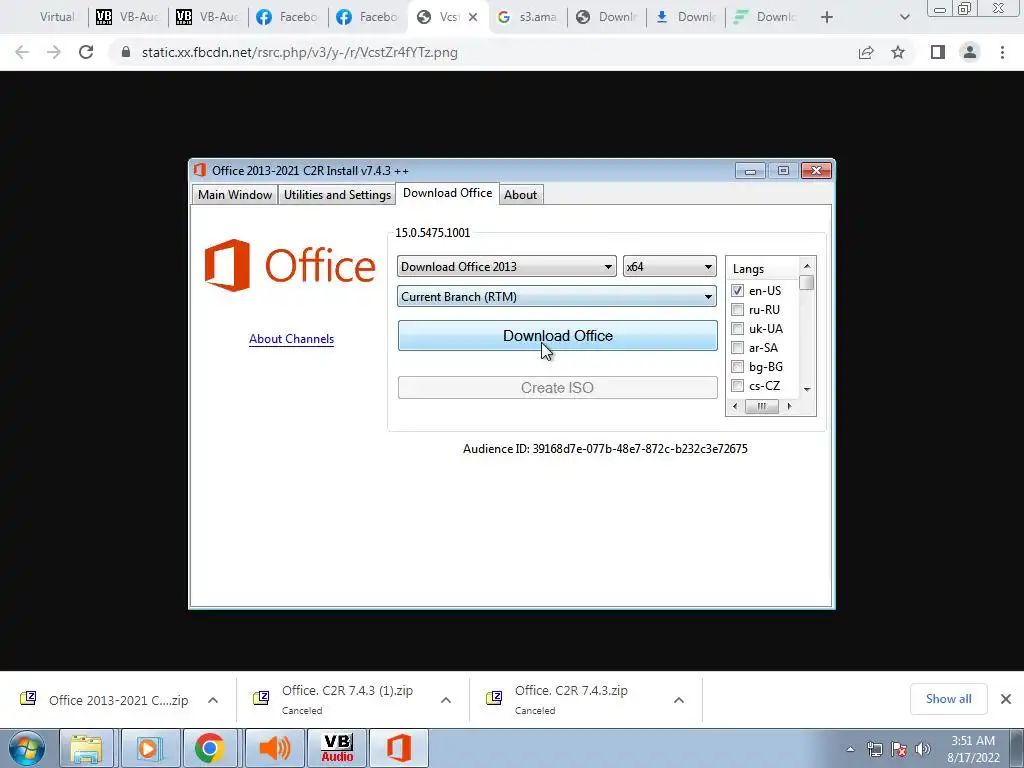Enable the bg-BG language checkbox
Screen dimensions: 1024x768
point(737,366)
